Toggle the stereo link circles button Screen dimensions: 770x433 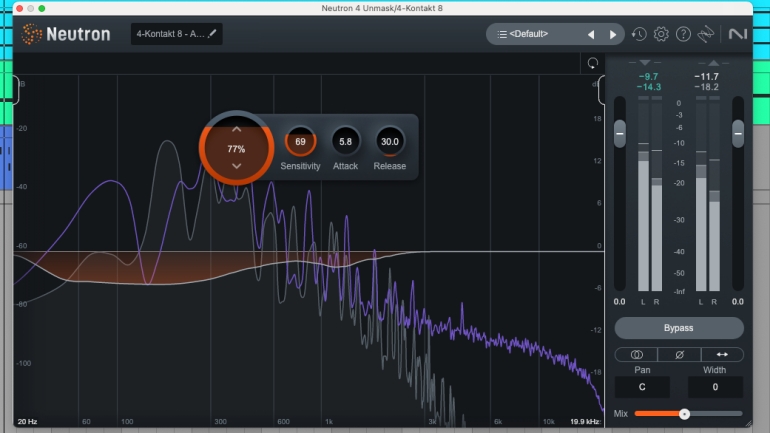636,354
